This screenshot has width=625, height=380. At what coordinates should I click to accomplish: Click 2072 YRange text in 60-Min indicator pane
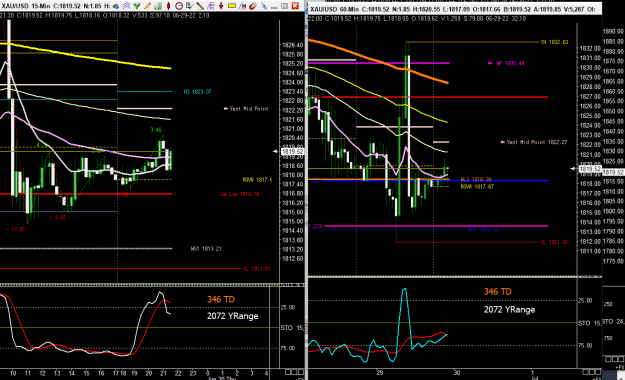(x=509, y=310)
